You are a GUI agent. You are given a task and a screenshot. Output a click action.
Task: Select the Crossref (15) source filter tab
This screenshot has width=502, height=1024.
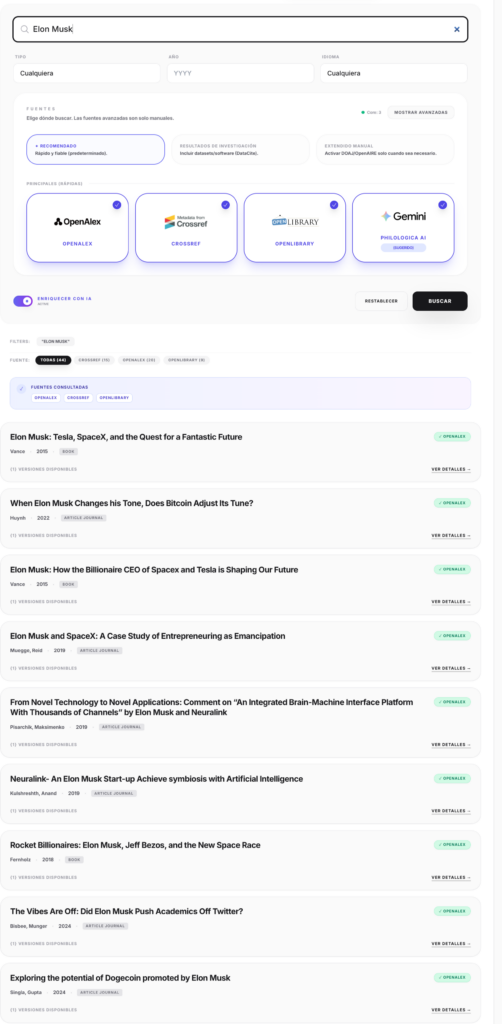[x=95, y=360]
